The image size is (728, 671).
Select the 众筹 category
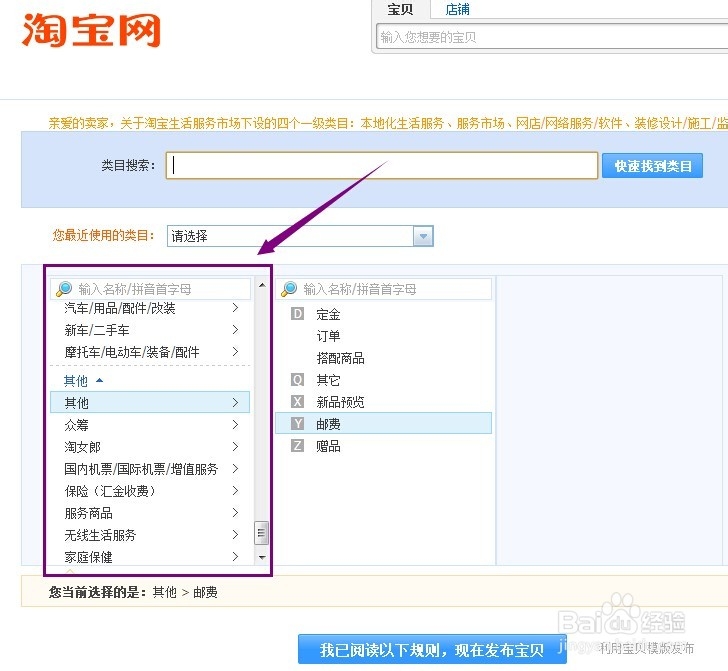pos(150,424)
